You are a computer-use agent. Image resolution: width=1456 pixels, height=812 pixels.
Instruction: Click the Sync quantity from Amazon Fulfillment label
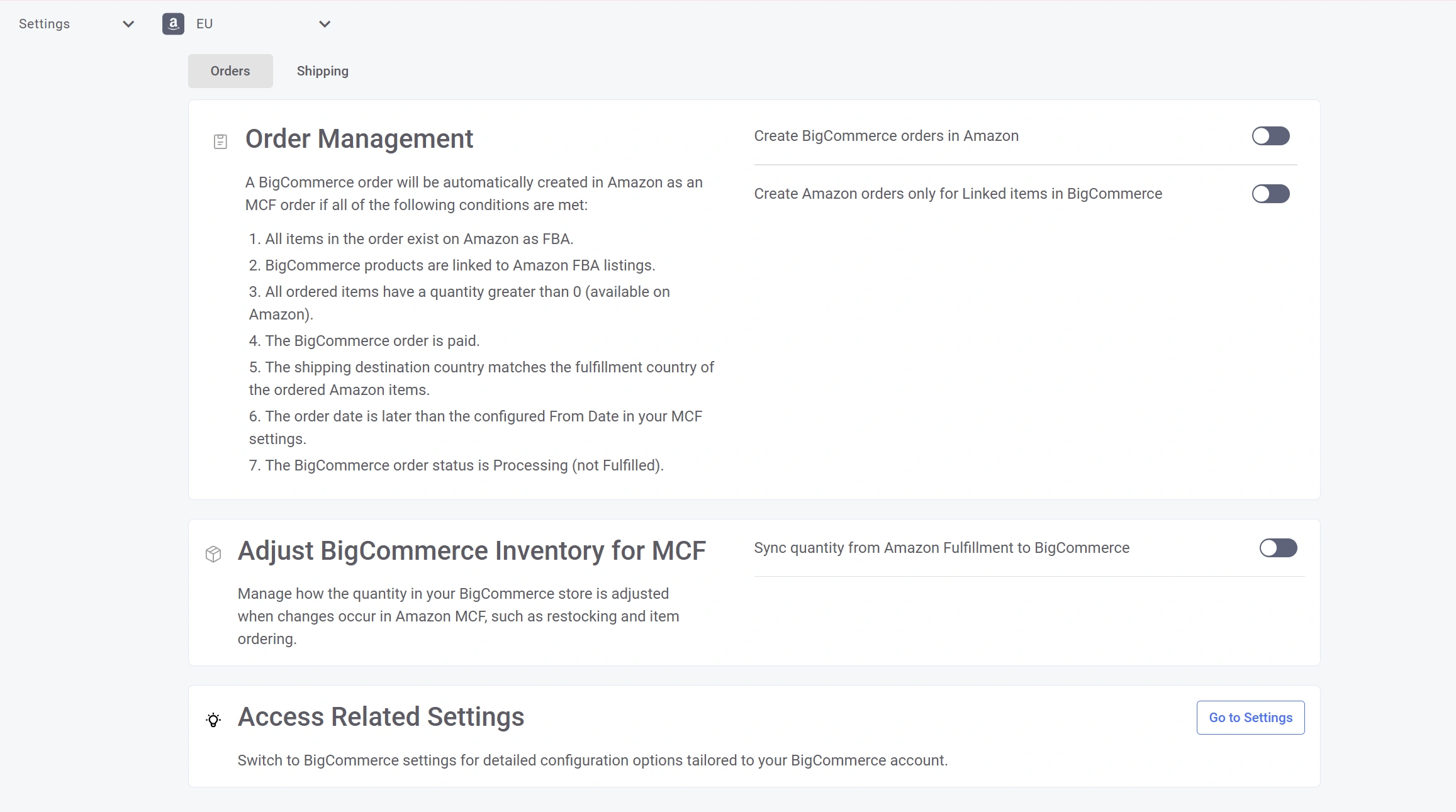point(941,548)
